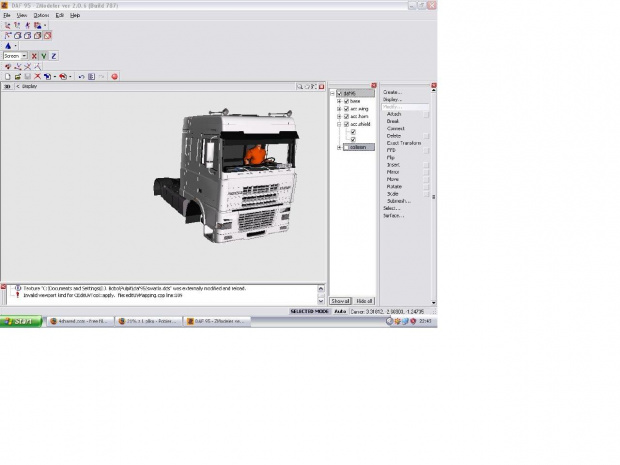This screenshot has width=620, height=465.
Task: Click the Open file folder icon
Action: (17, 76)
